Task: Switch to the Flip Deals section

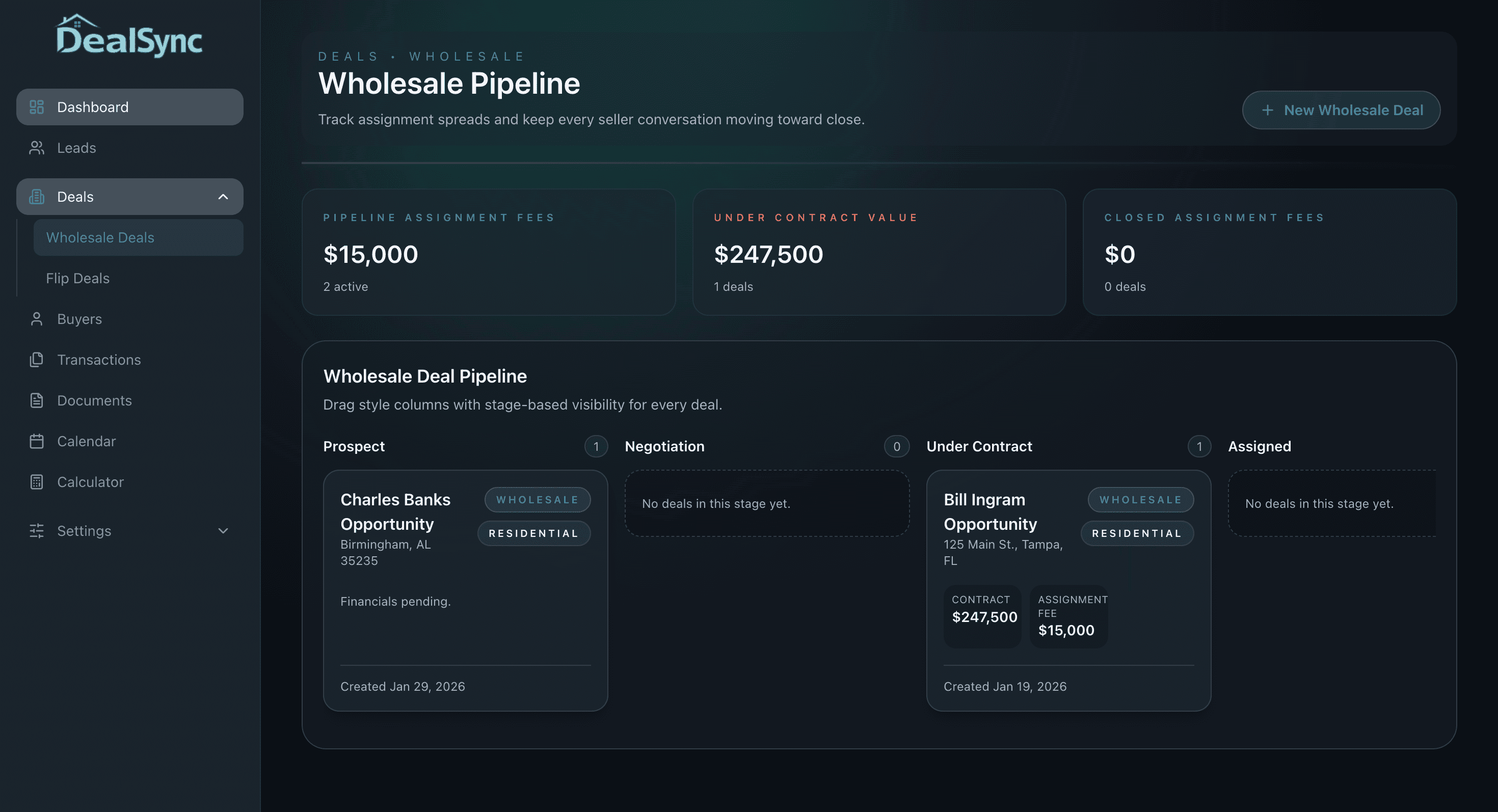Action: 77,278
